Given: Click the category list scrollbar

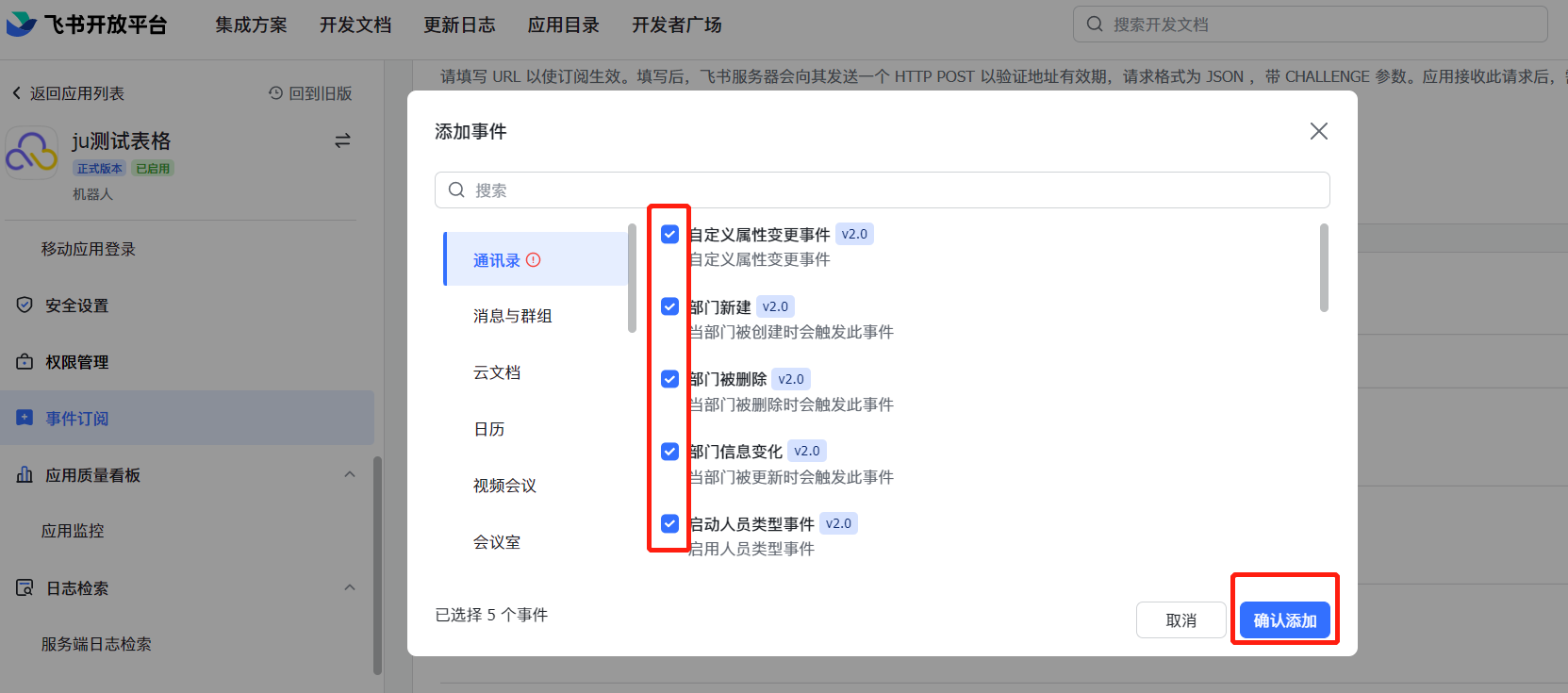Looking at the screenshot, I should tap(632, 277).
